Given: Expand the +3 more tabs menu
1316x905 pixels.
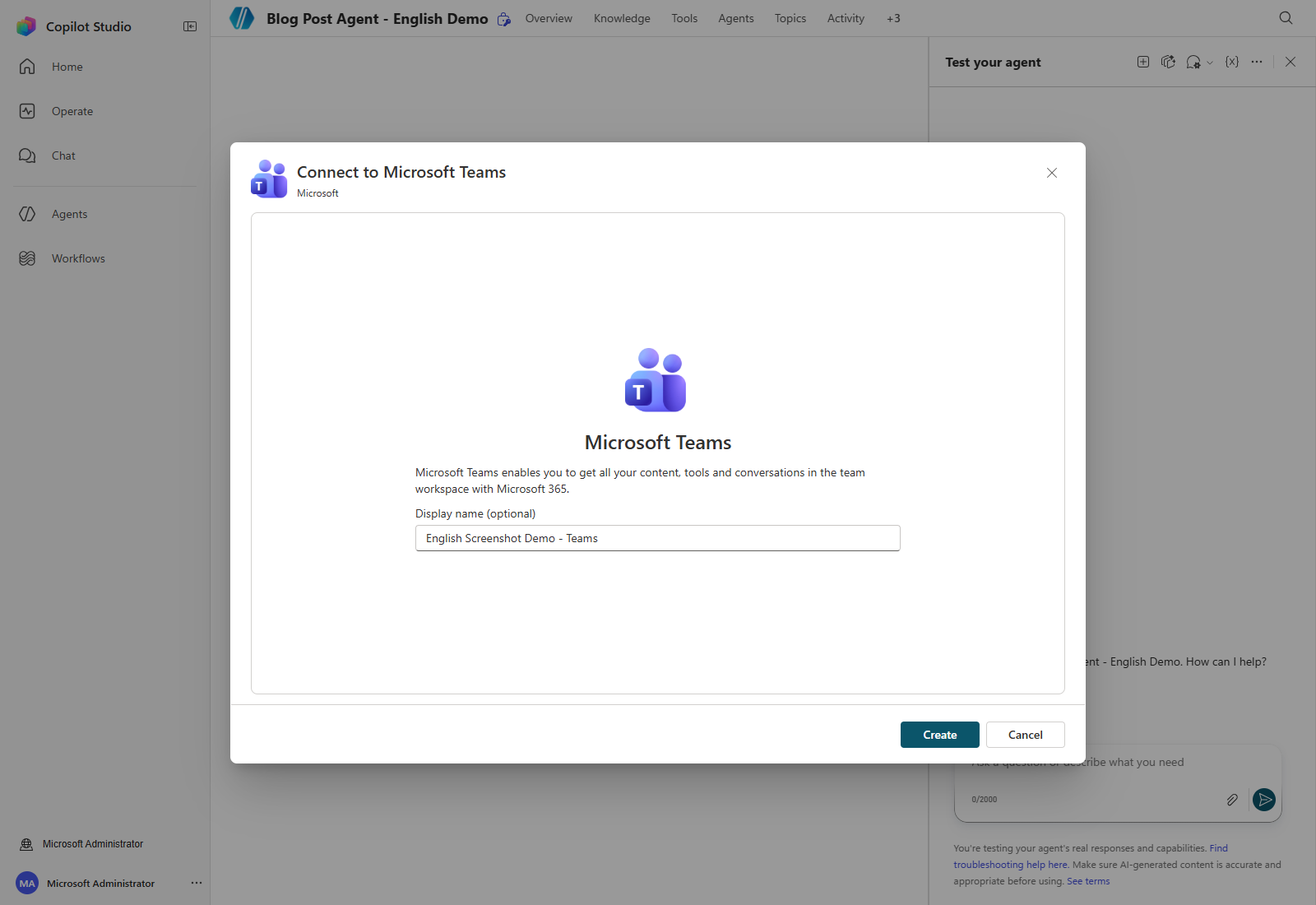Looking at the screenshot, I should click(893, 18).
